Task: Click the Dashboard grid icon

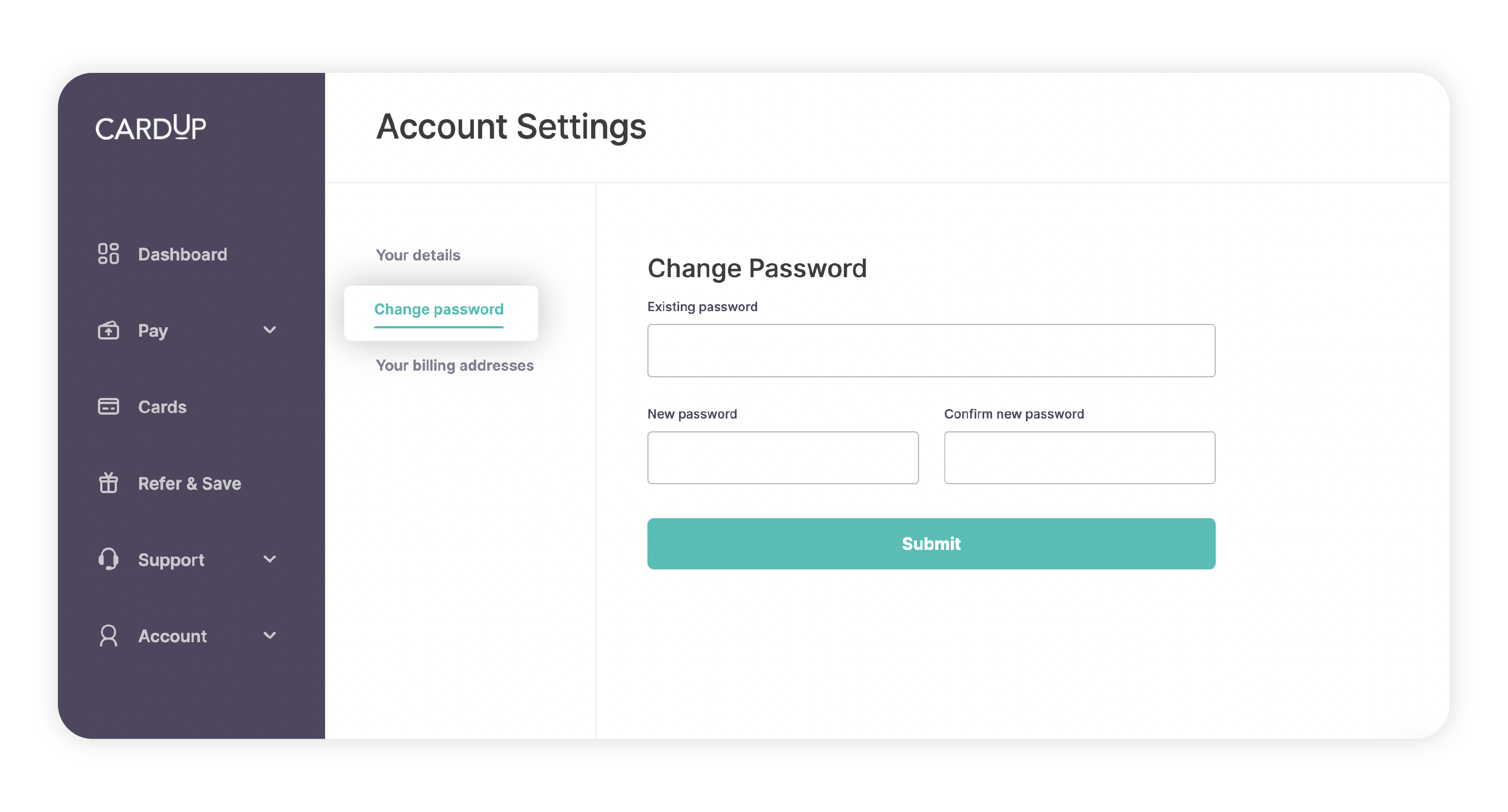Action: tap(109, 254)
